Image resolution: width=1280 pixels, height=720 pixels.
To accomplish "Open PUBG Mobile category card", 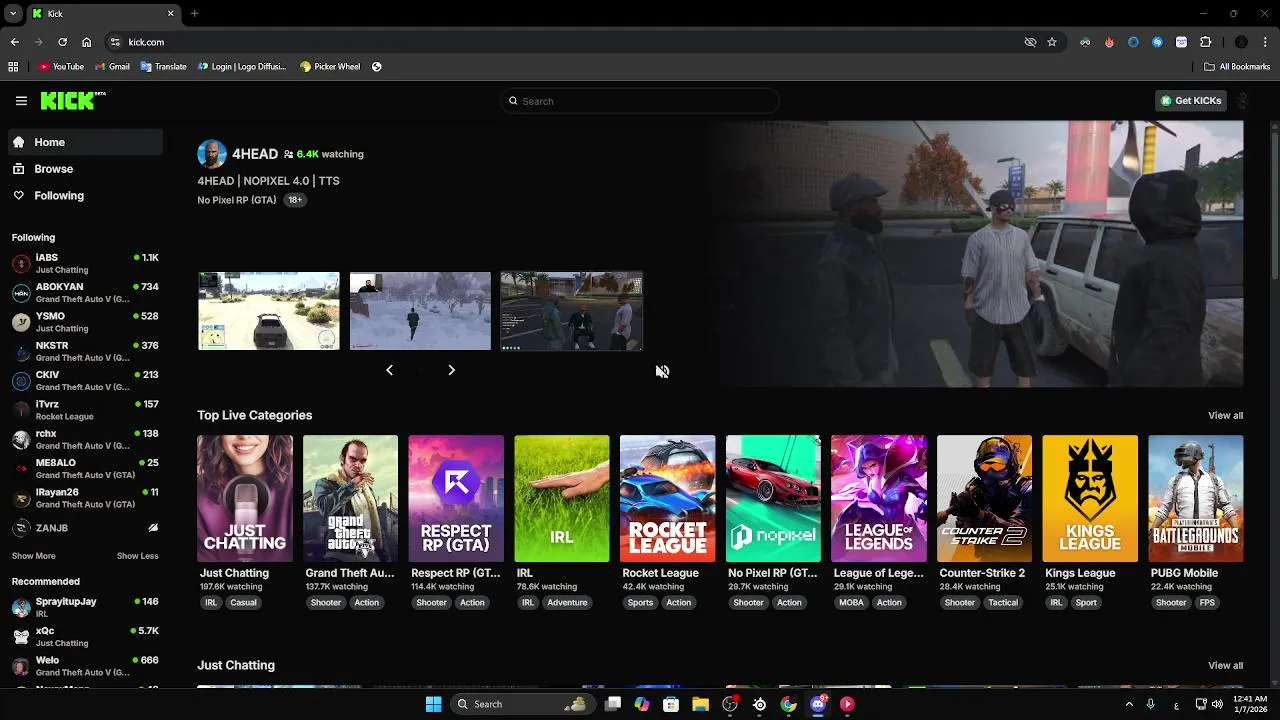I will 1196,498.
